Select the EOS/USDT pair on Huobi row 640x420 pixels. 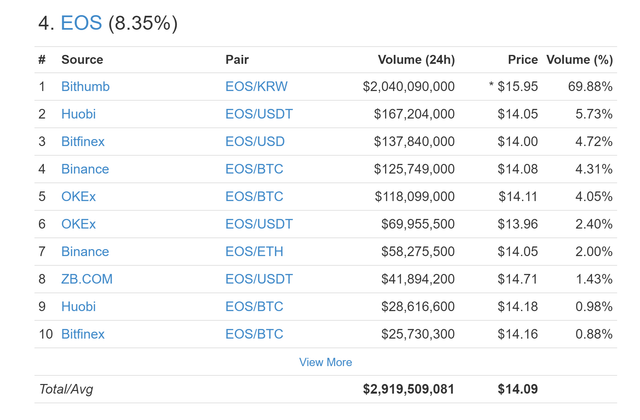[x=259, y=114]
